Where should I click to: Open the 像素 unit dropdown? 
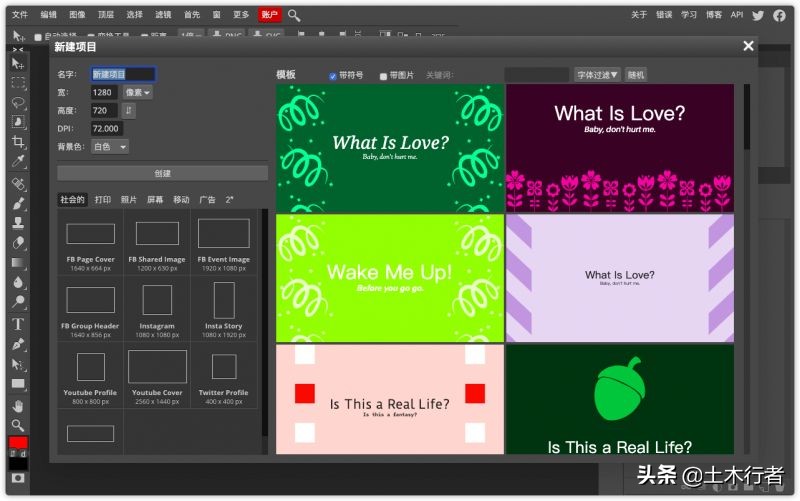tap(137, 92)
